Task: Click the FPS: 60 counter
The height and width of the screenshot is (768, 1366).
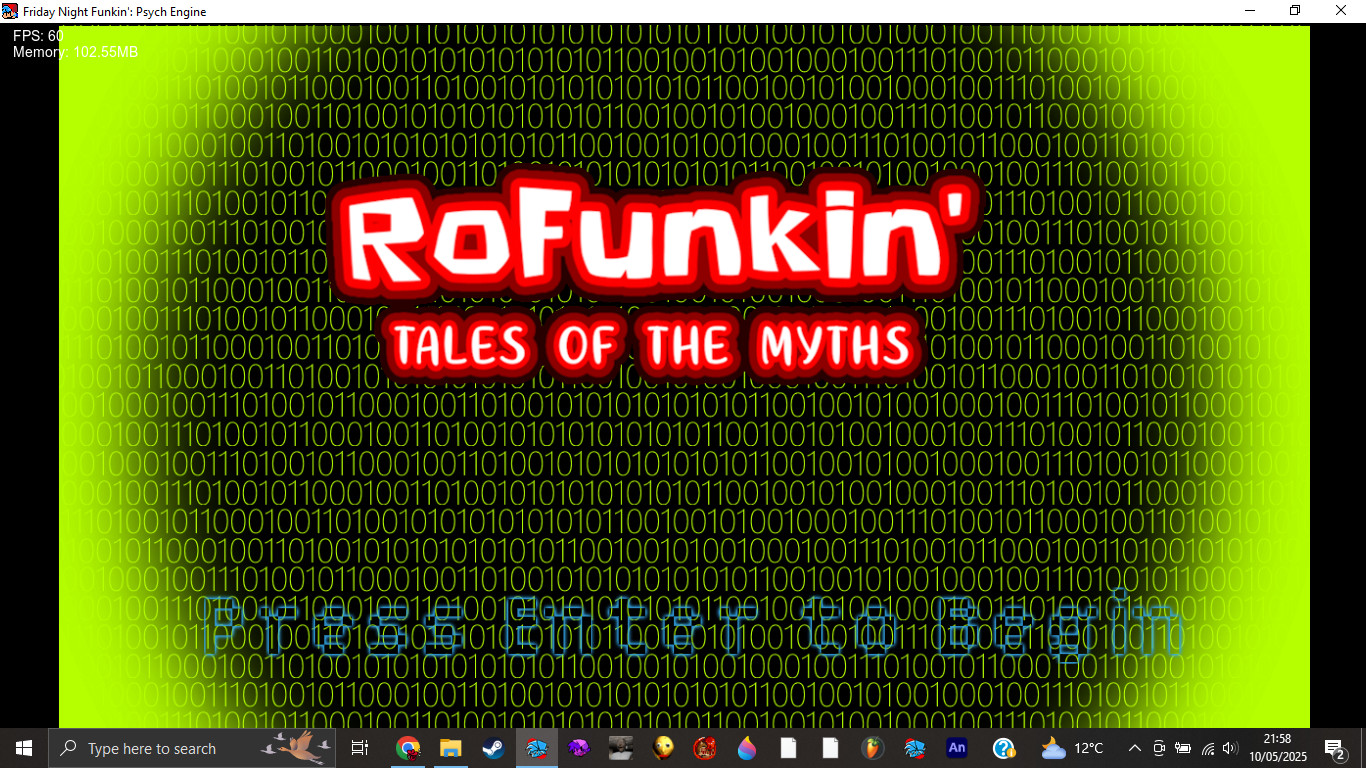Action: [38, 36]
